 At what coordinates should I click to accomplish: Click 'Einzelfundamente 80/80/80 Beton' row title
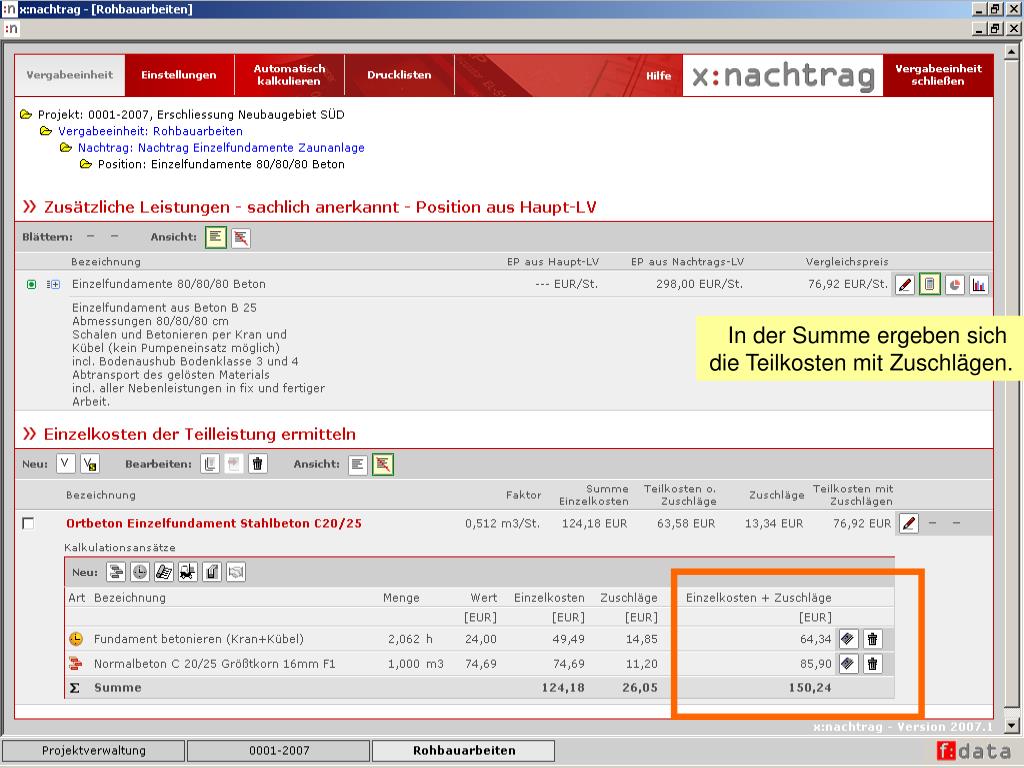click(168, 284)
